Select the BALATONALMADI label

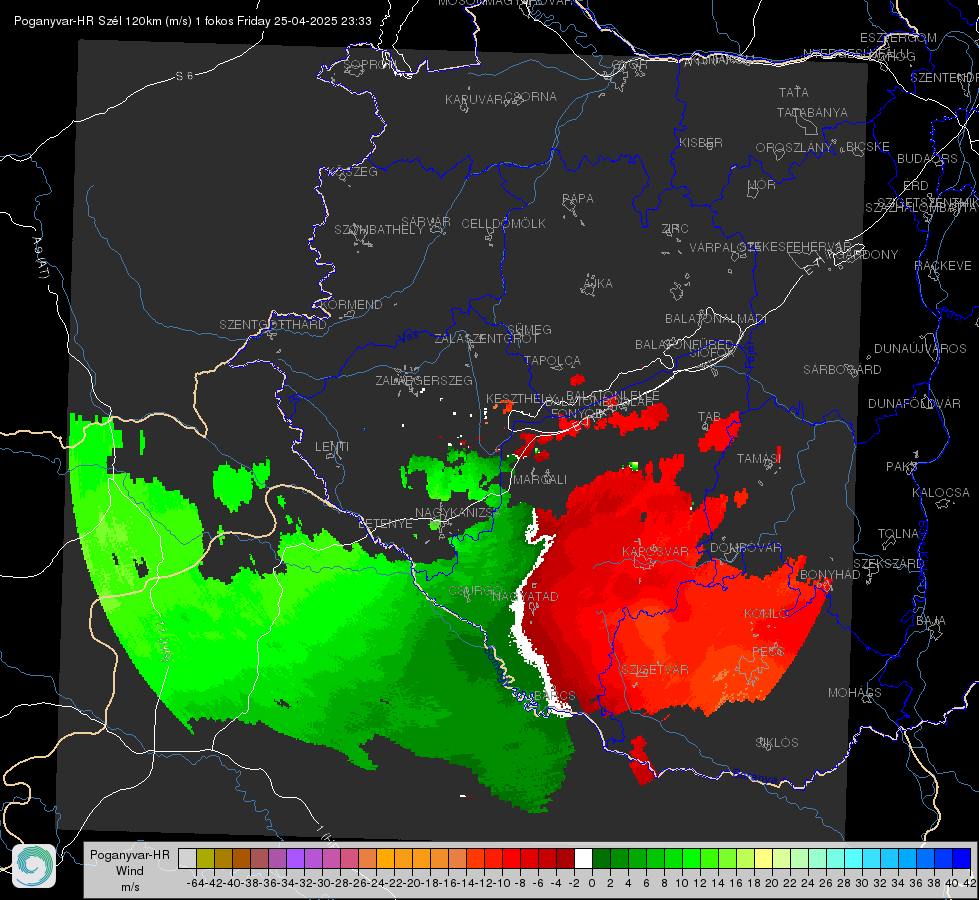pos(716,319)
